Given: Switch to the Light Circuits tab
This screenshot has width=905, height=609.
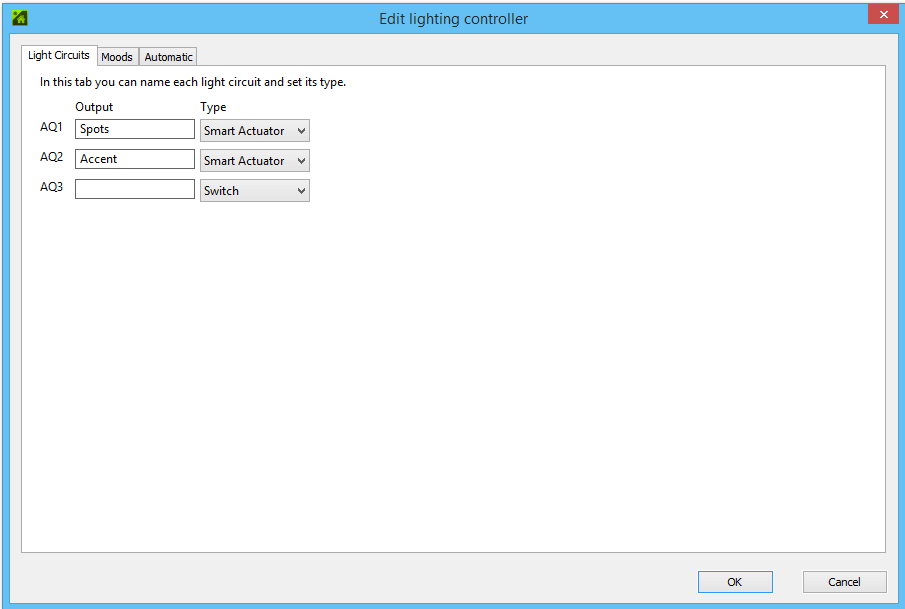Looking at the screenshot, I should (59, 56).
